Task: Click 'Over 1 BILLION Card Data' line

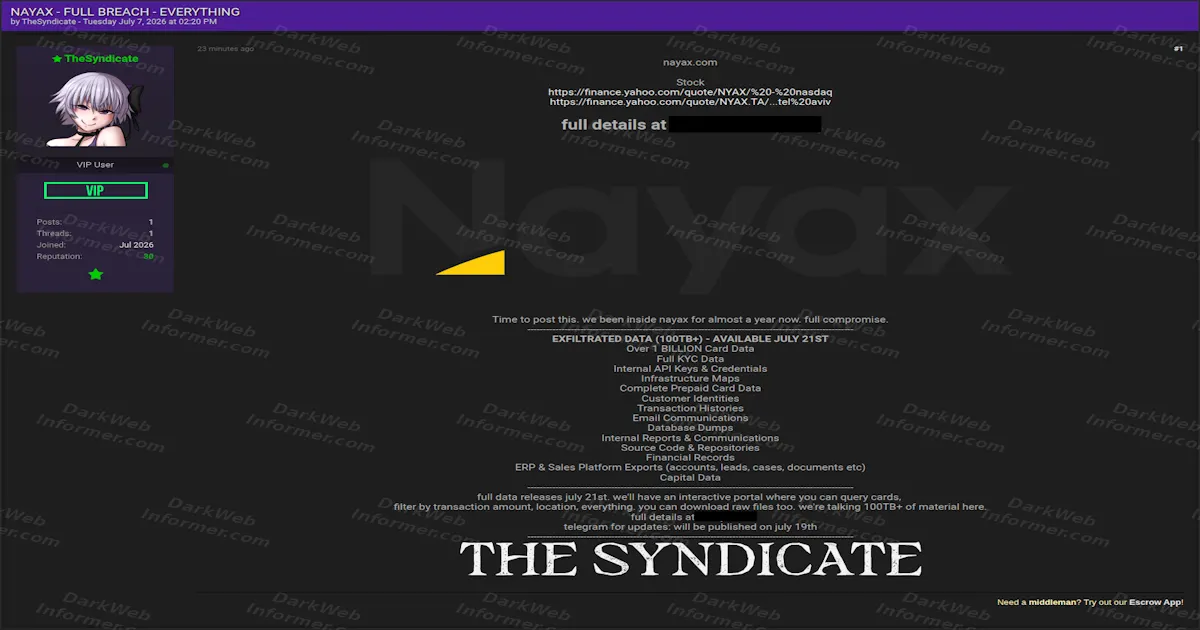Action: [690, 349]
